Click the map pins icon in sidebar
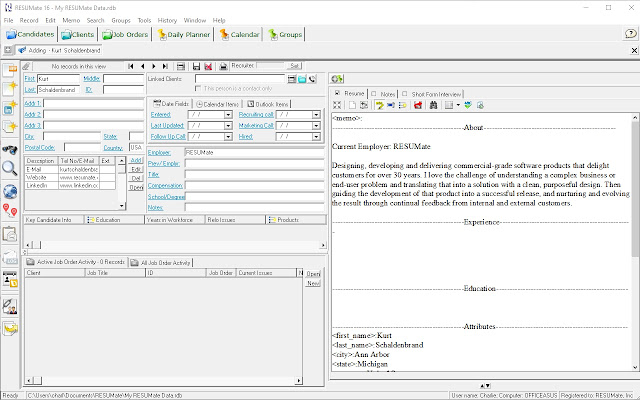640x400 pixels. [10, 211]
